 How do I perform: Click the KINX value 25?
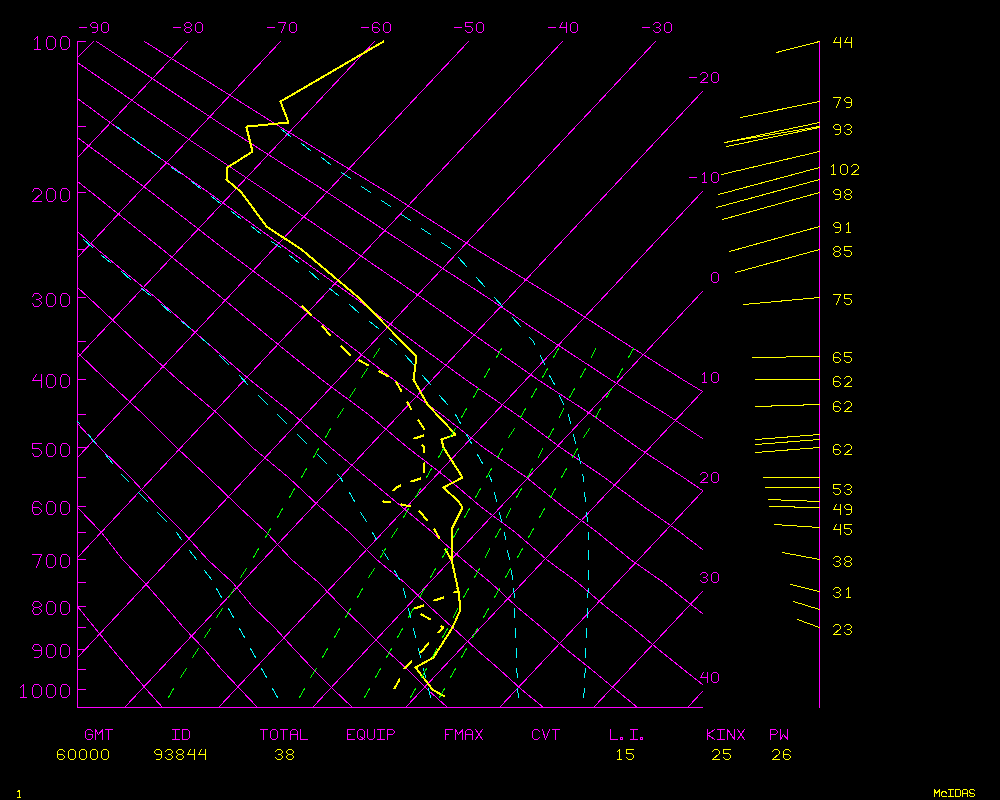tap(721, 755)
